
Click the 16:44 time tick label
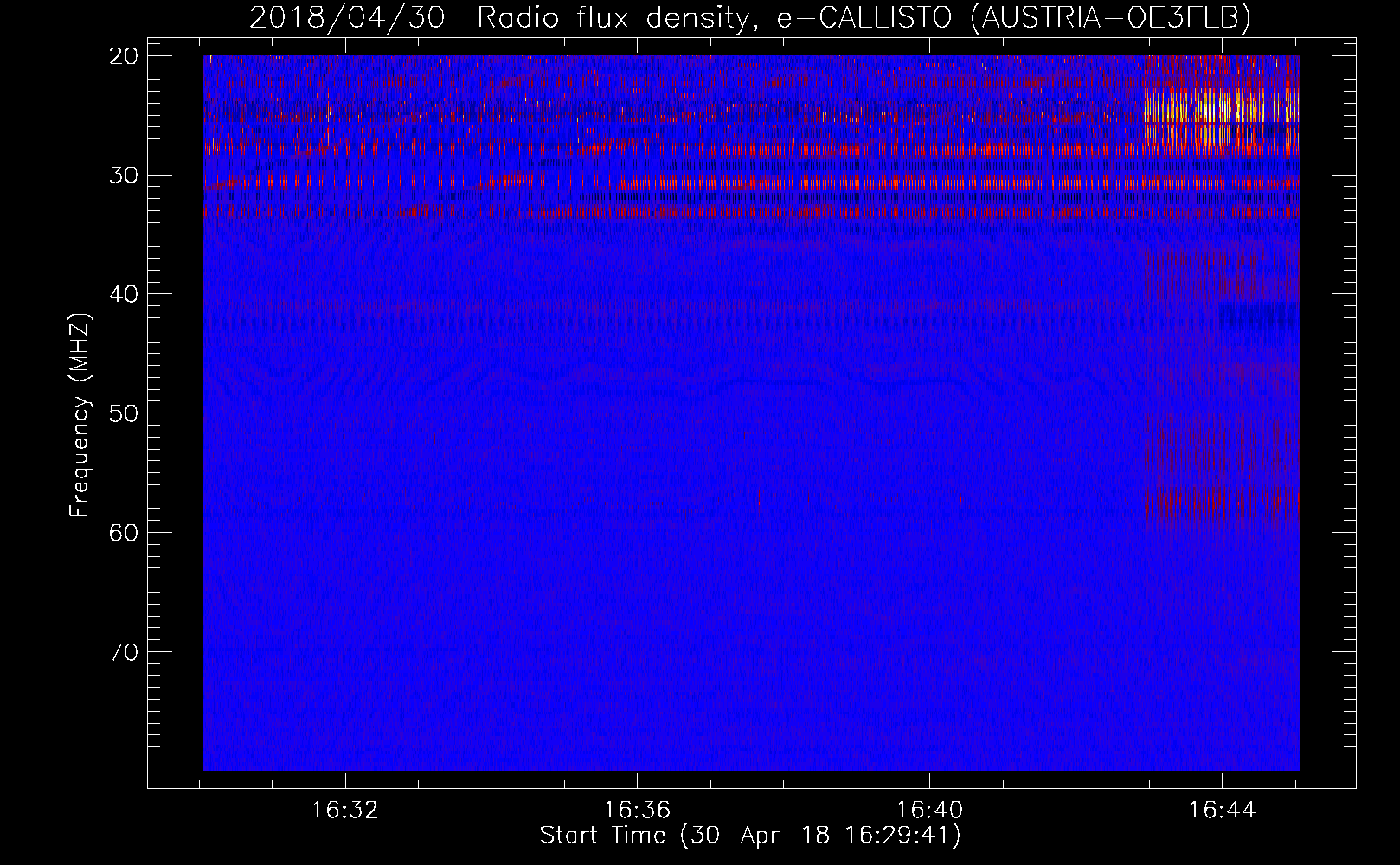pyautogui.click(x=1222, y=811)
